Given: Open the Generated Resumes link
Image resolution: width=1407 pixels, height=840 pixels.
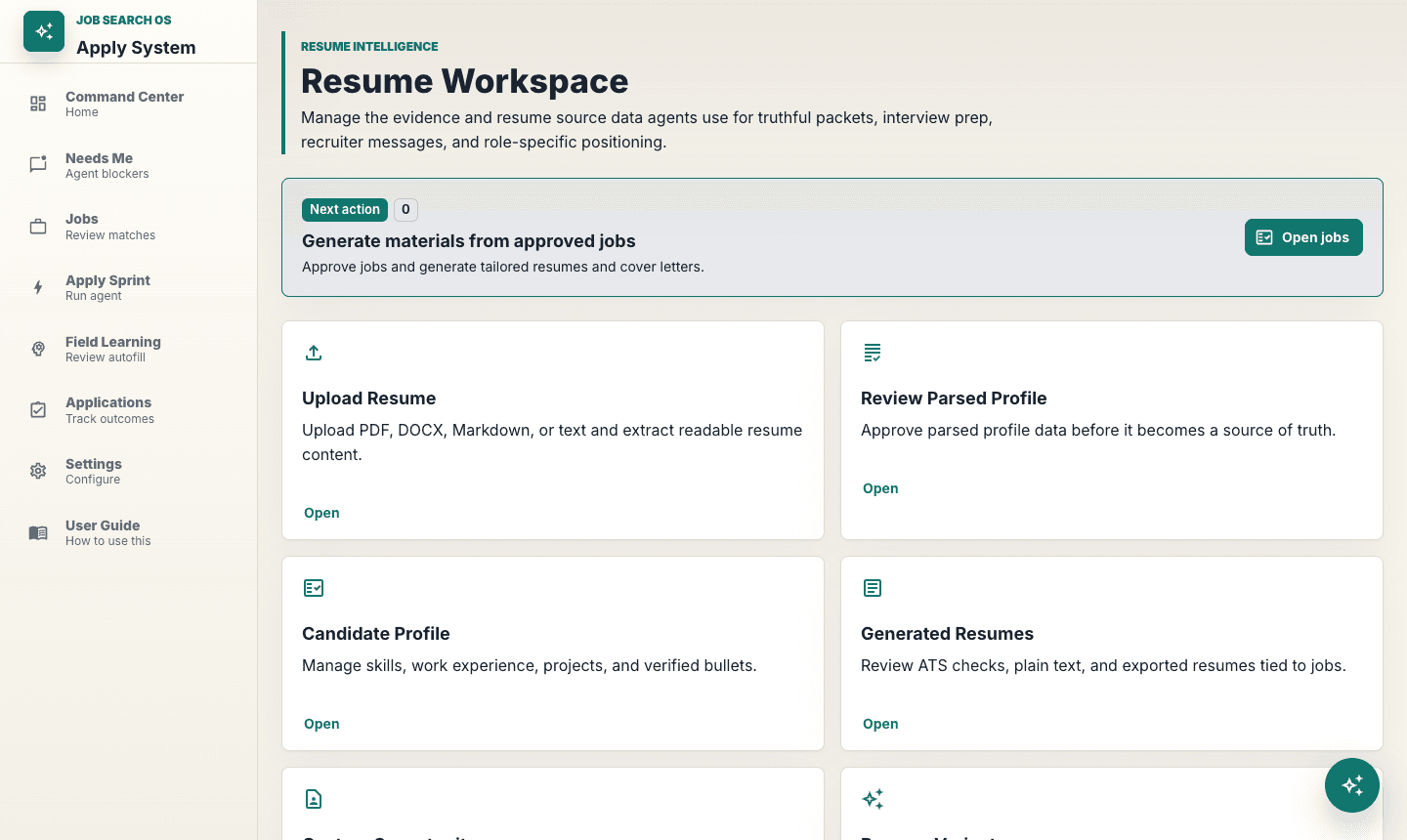Looking at the screenshot, I should coord(880,724).
